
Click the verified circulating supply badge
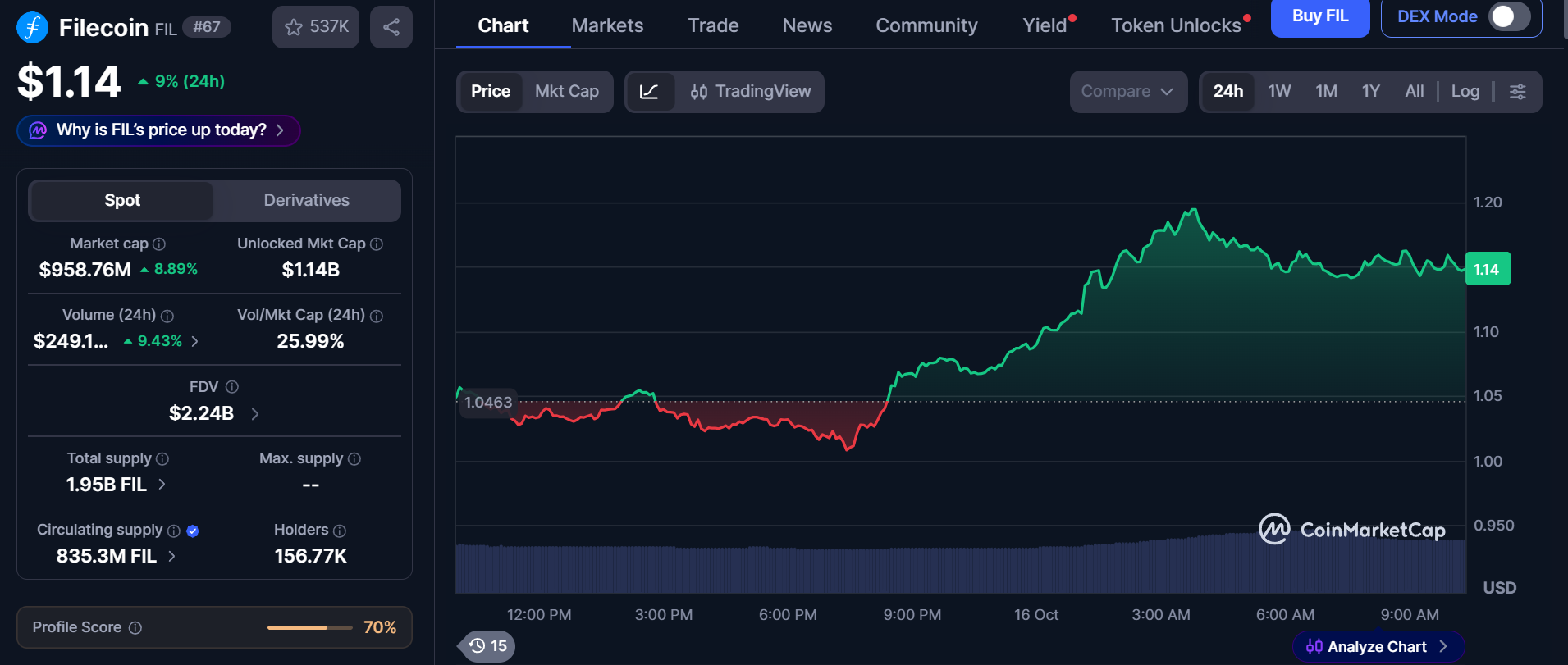coord(193,531)
